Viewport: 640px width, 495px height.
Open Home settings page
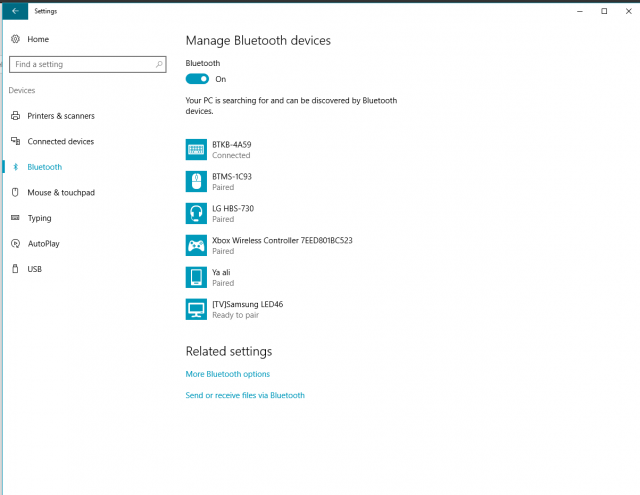pos(38,39)
